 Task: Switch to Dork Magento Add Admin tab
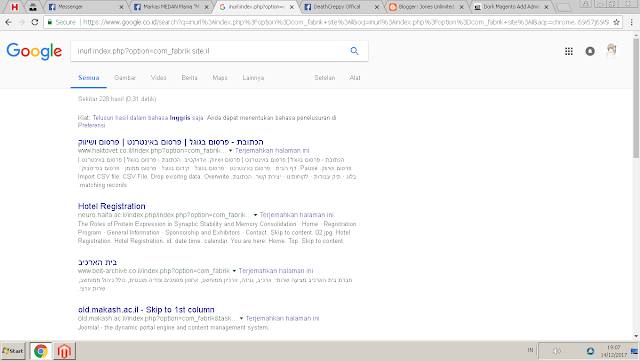pos(511,7)
